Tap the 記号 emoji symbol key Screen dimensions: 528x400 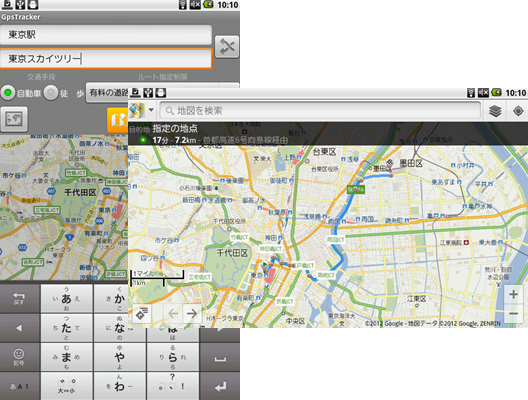pos(19,357)
